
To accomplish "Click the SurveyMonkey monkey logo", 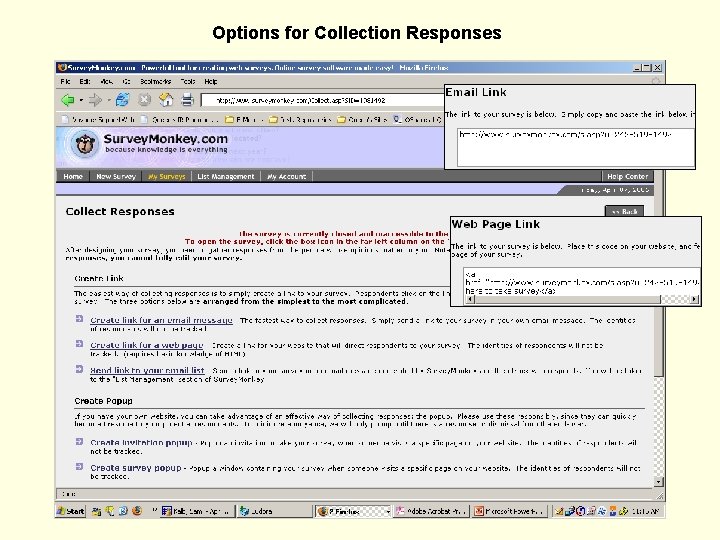I will 85,144.
